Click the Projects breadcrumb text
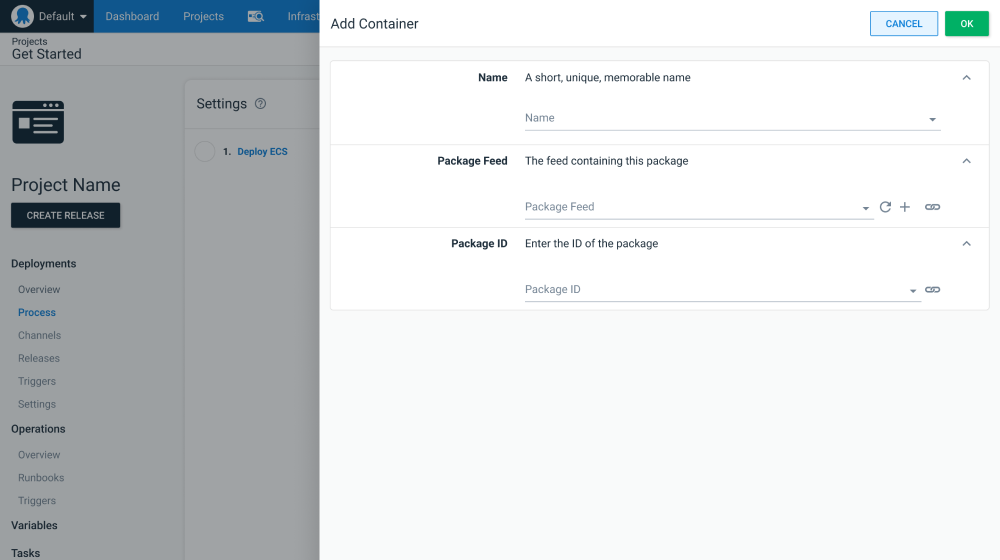Screen dimensions: 1000x560 click(29, 41)
